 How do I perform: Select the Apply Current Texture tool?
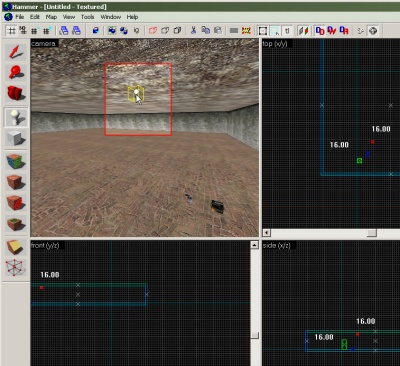(x=15, y=182)
